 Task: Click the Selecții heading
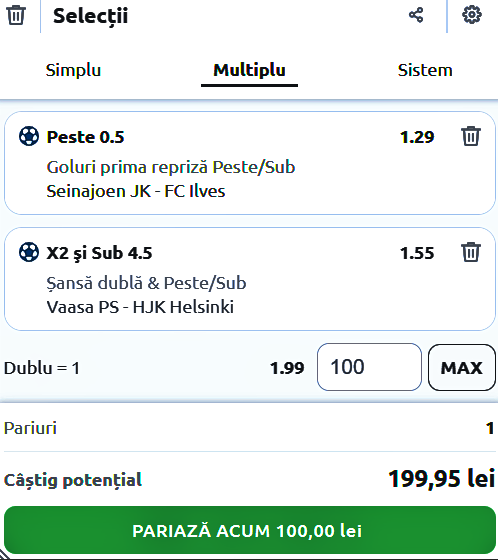tap(90, 16)
